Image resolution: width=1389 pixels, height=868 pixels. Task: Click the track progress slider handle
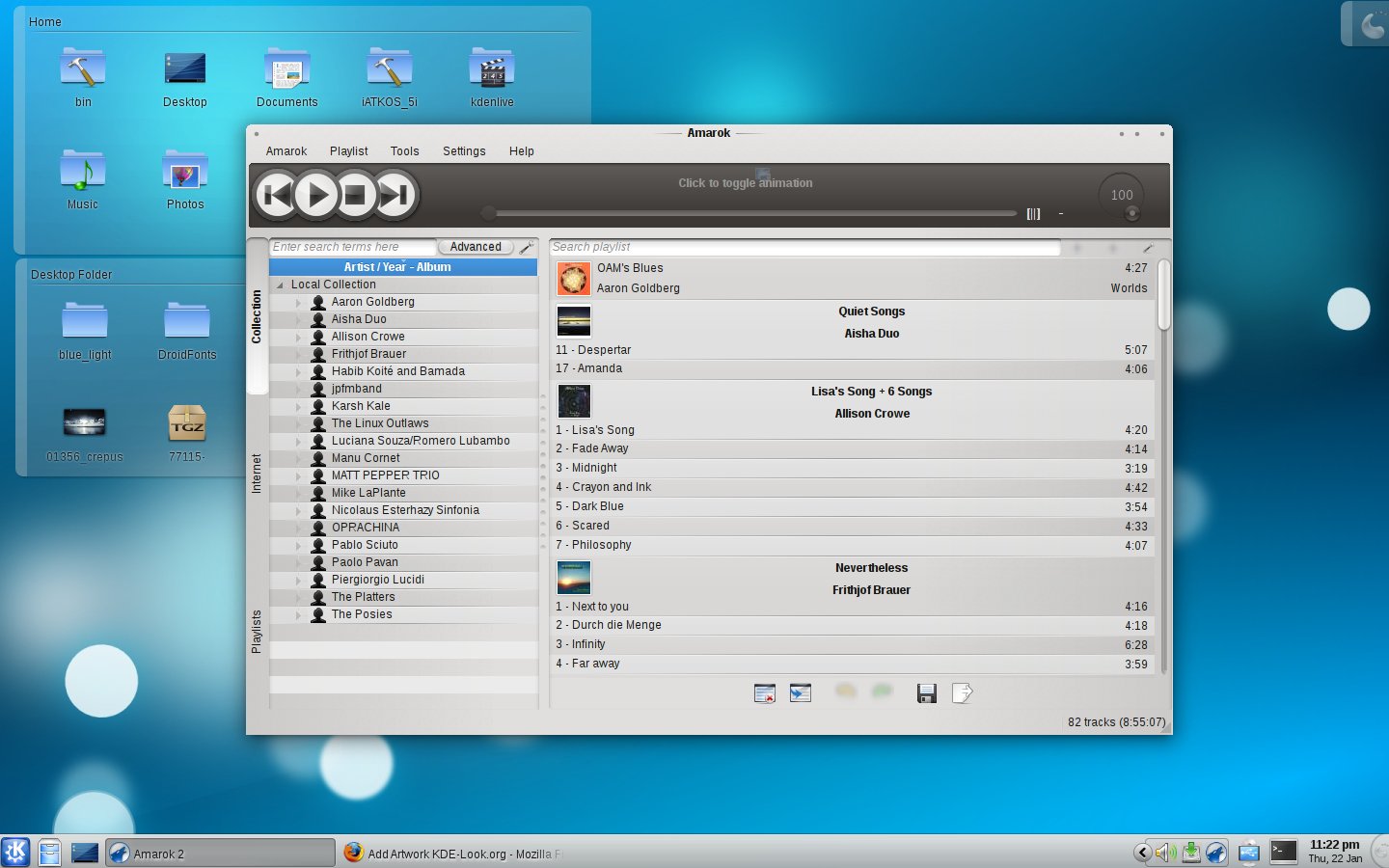[x=489, y=213]
